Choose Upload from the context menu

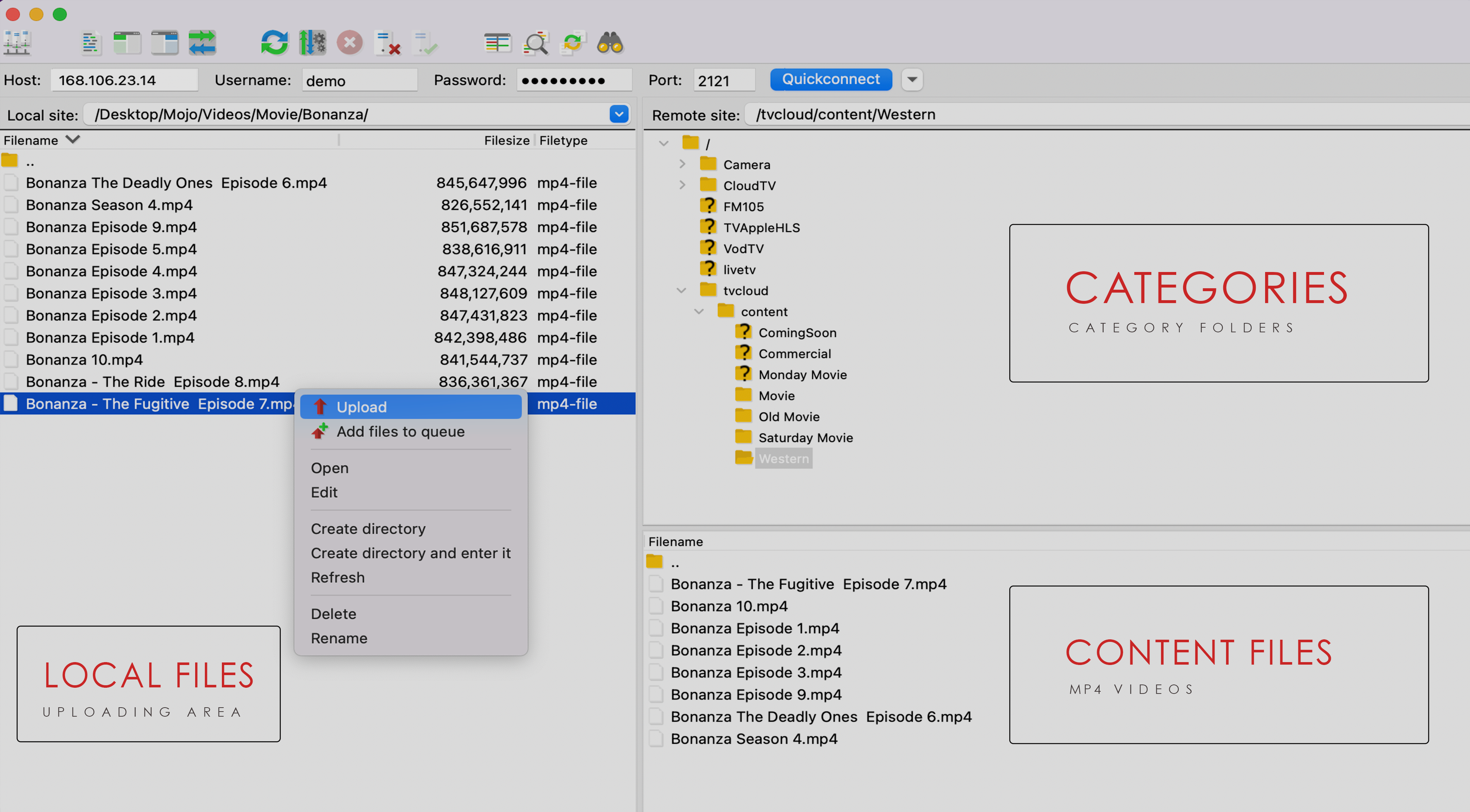coord(362,407)
